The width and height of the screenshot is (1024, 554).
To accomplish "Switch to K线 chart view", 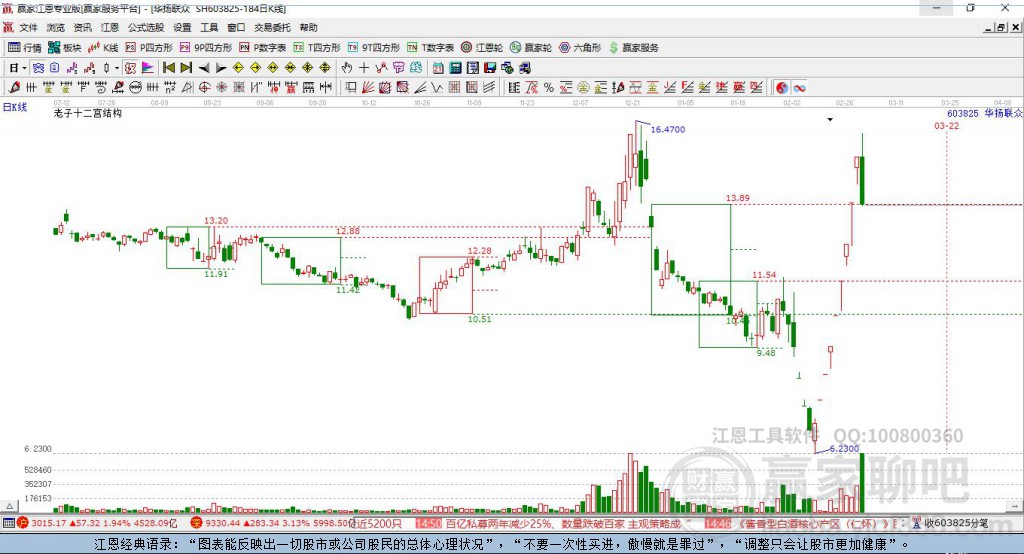I will [x=103, y=48].
